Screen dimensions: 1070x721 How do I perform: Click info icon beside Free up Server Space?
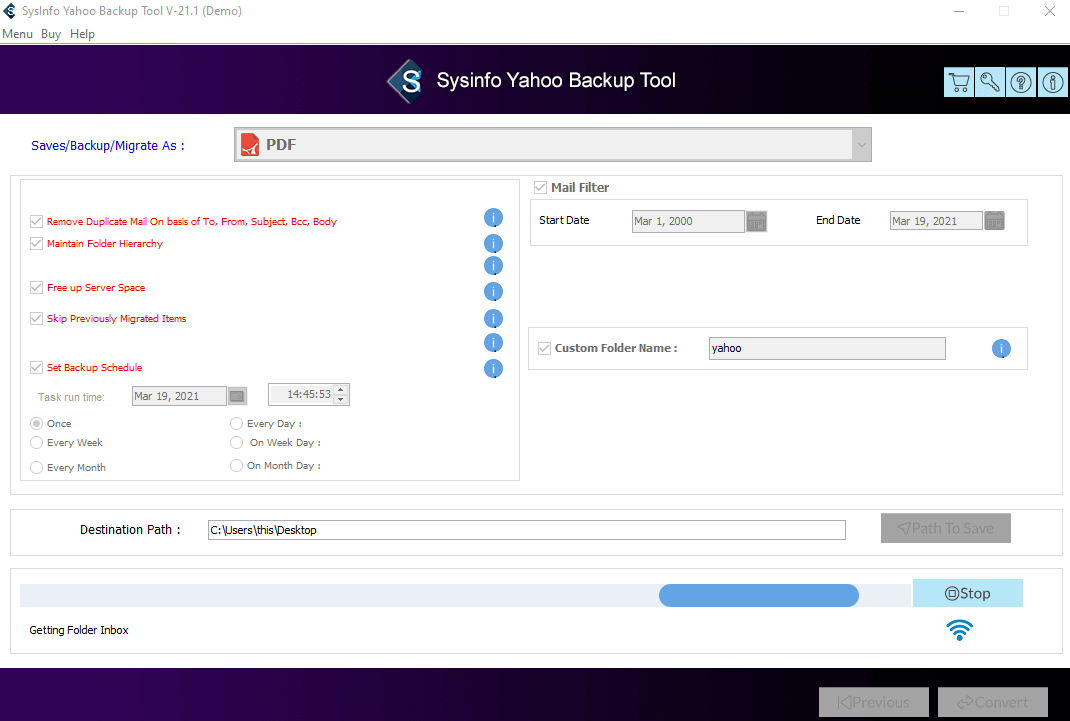tap(493, 292)
